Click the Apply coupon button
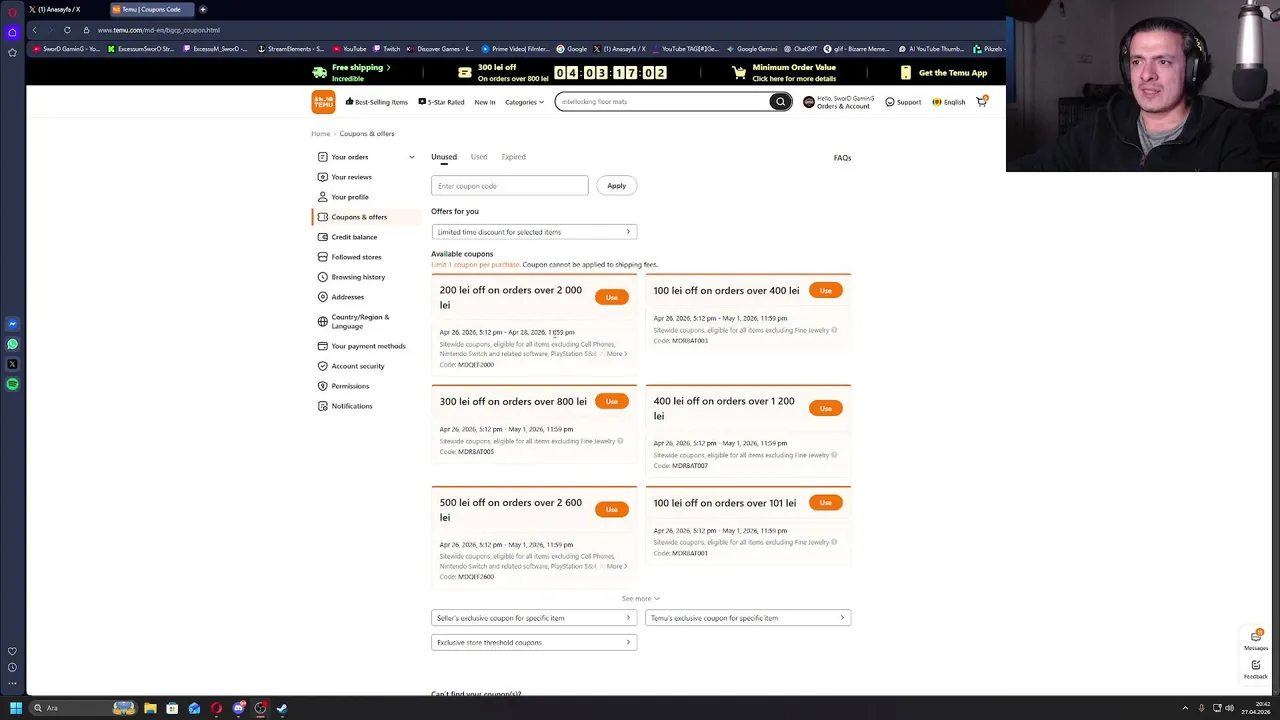1280x720 pixels. (616, 185)
